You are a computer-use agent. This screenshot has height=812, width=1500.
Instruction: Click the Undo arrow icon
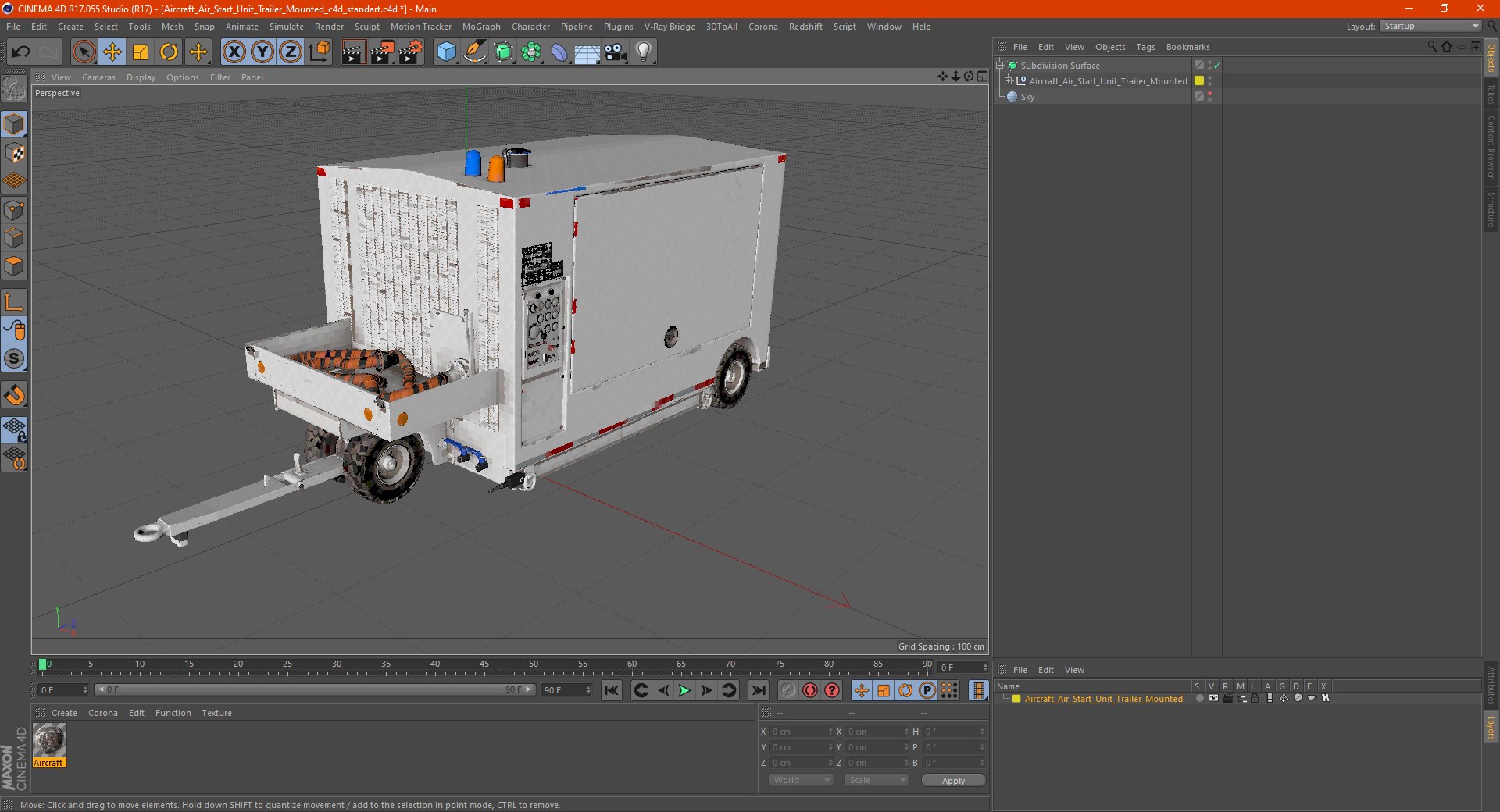[x=21, y=52]
